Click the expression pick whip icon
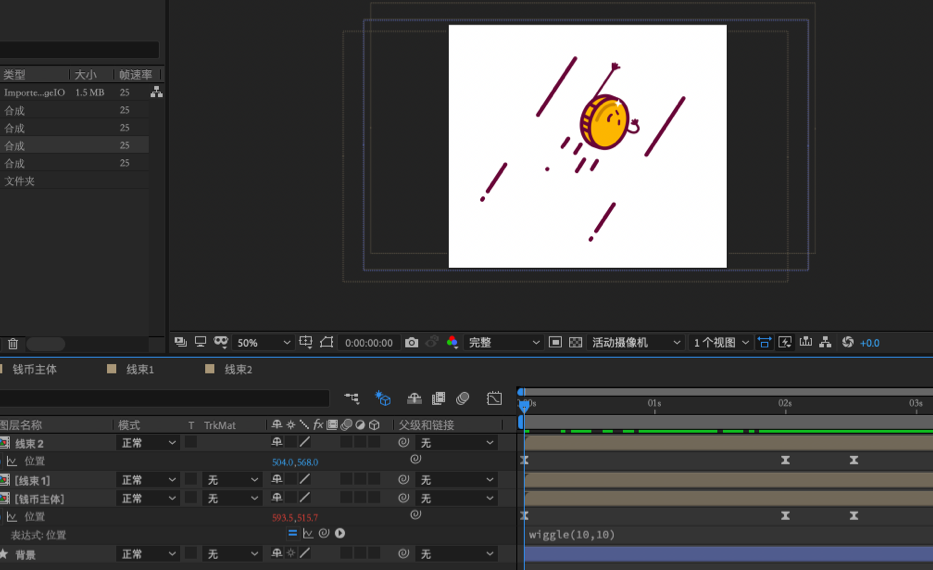Viewport: 933px width, 570px height. (x=324, y=533)
